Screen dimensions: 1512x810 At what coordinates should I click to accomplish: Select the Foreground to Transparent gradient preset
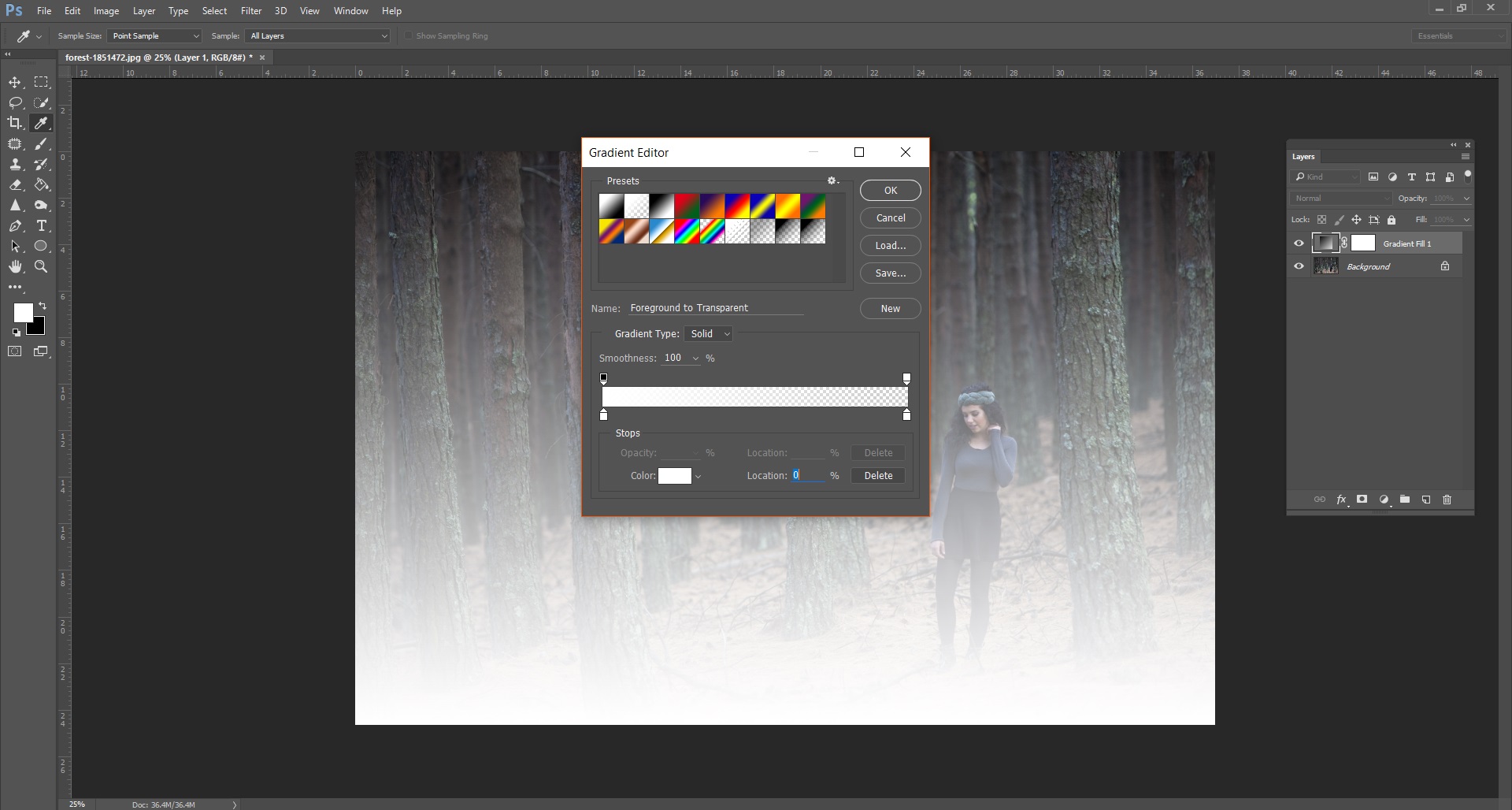pos(636,206)
